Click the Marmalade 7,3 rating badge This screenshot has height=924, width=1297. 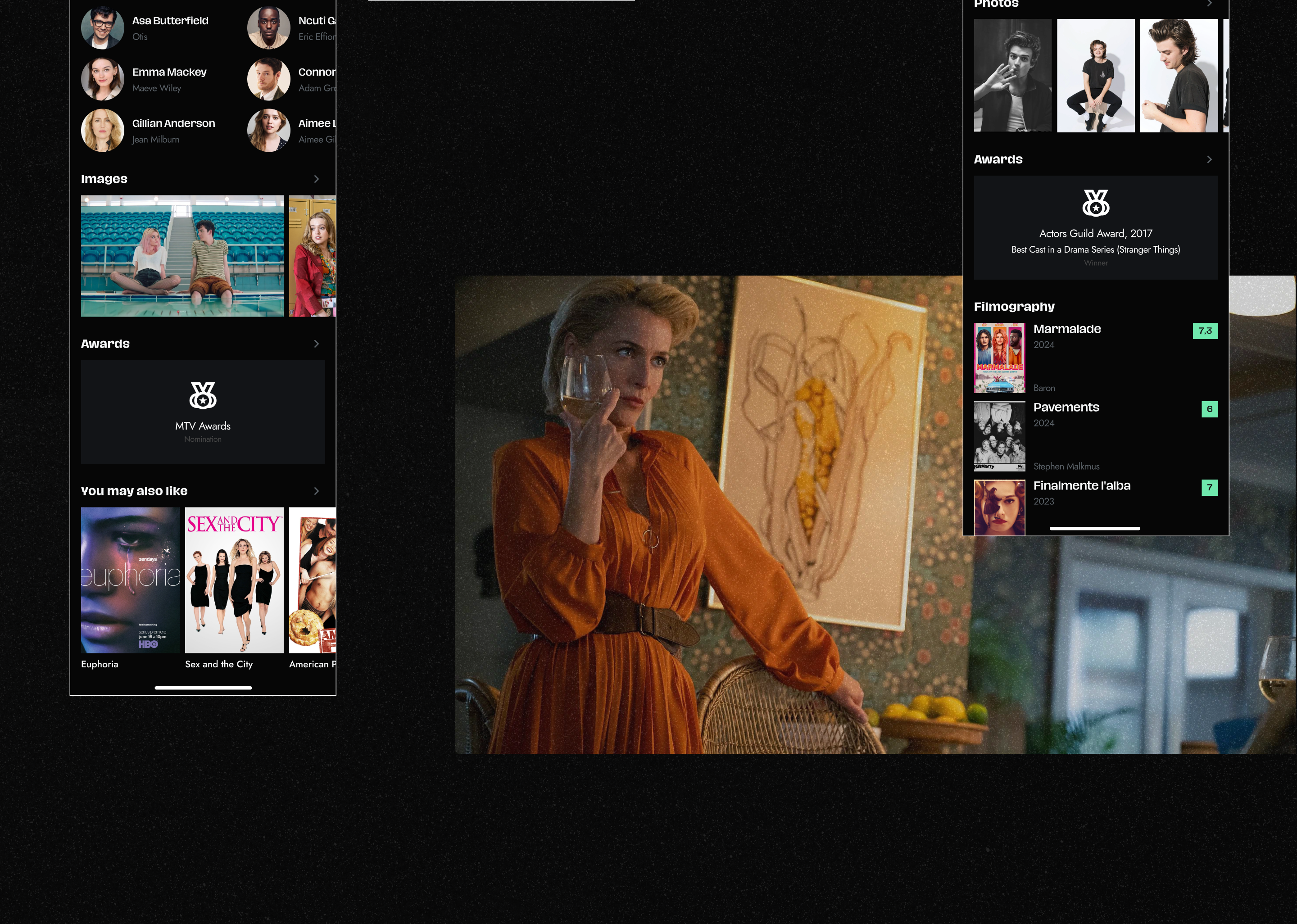point(1205,331)
